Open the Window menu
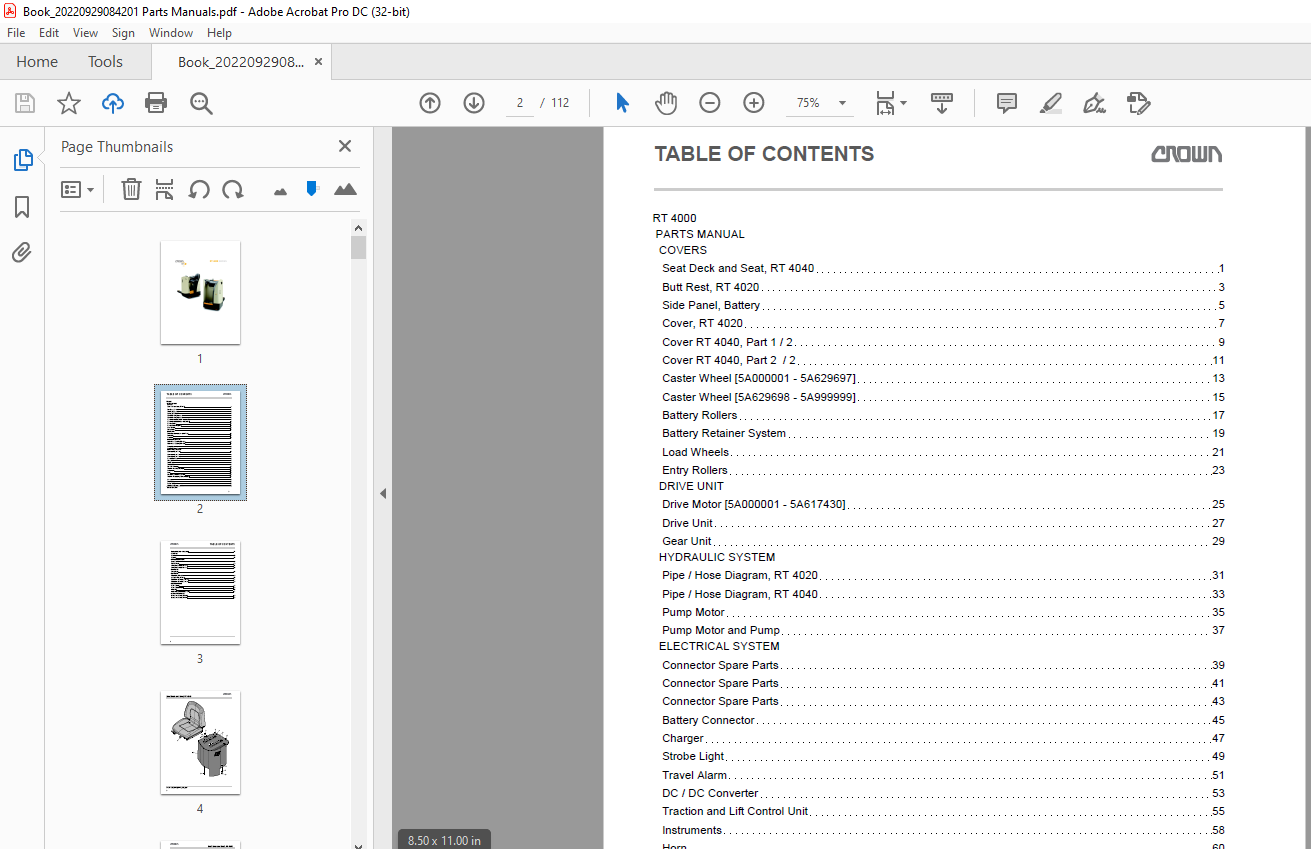Screen dimensions: 1311x849 pos(171,33)
